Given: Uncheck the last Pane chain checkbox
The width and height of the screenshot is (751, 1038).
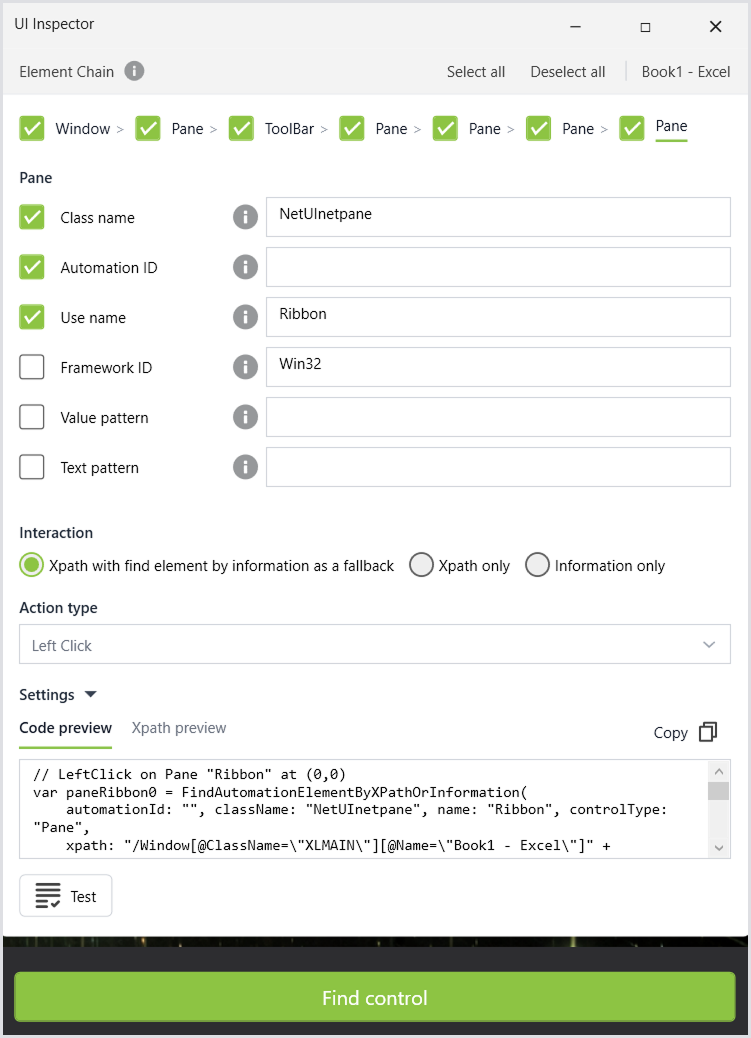Looking at the screenshot, I should pos(632,128).
